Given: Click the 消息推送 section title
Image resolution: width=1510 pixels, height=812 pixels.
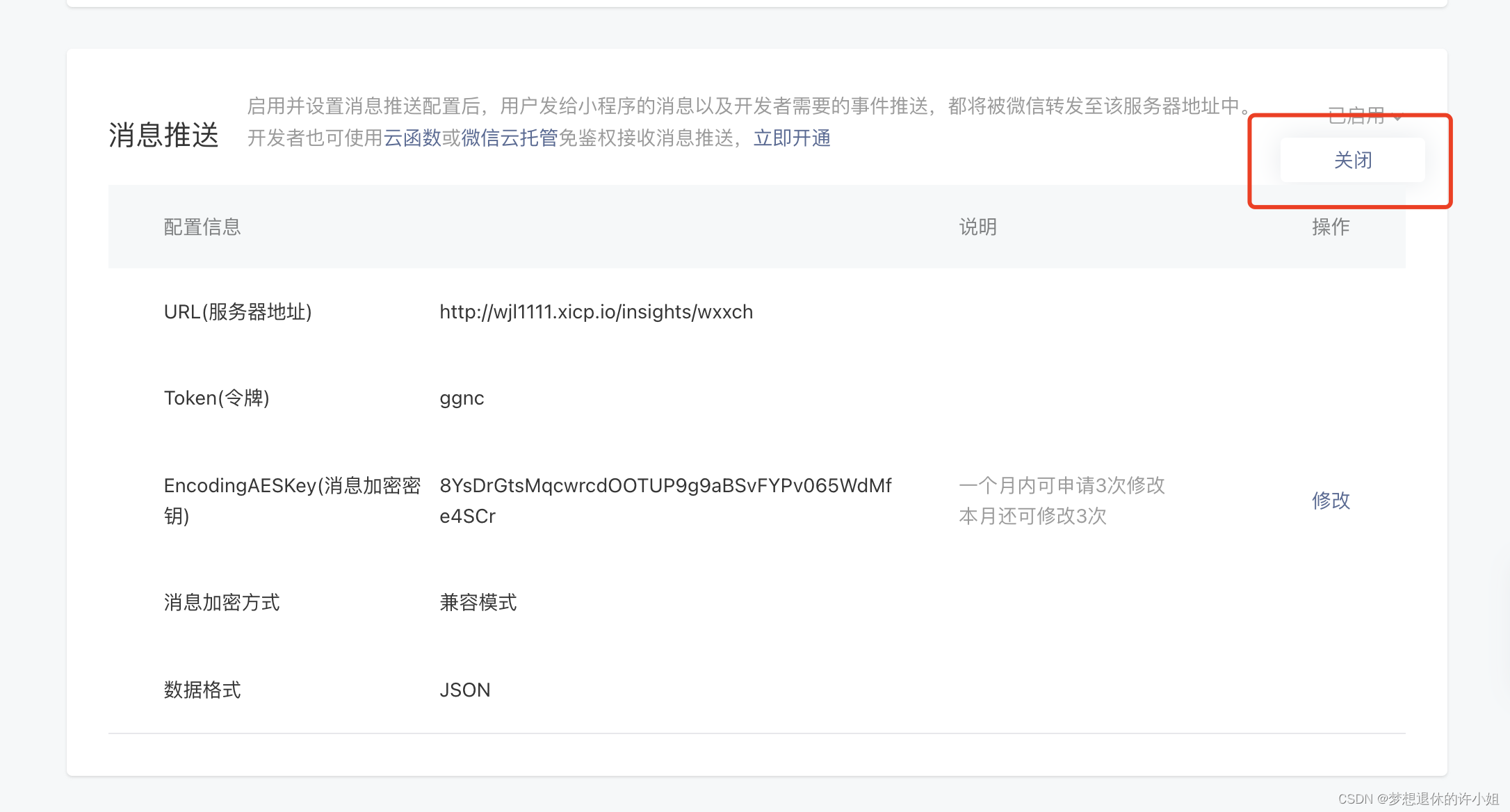Looking at the screenshot, I should click(163, 135).
